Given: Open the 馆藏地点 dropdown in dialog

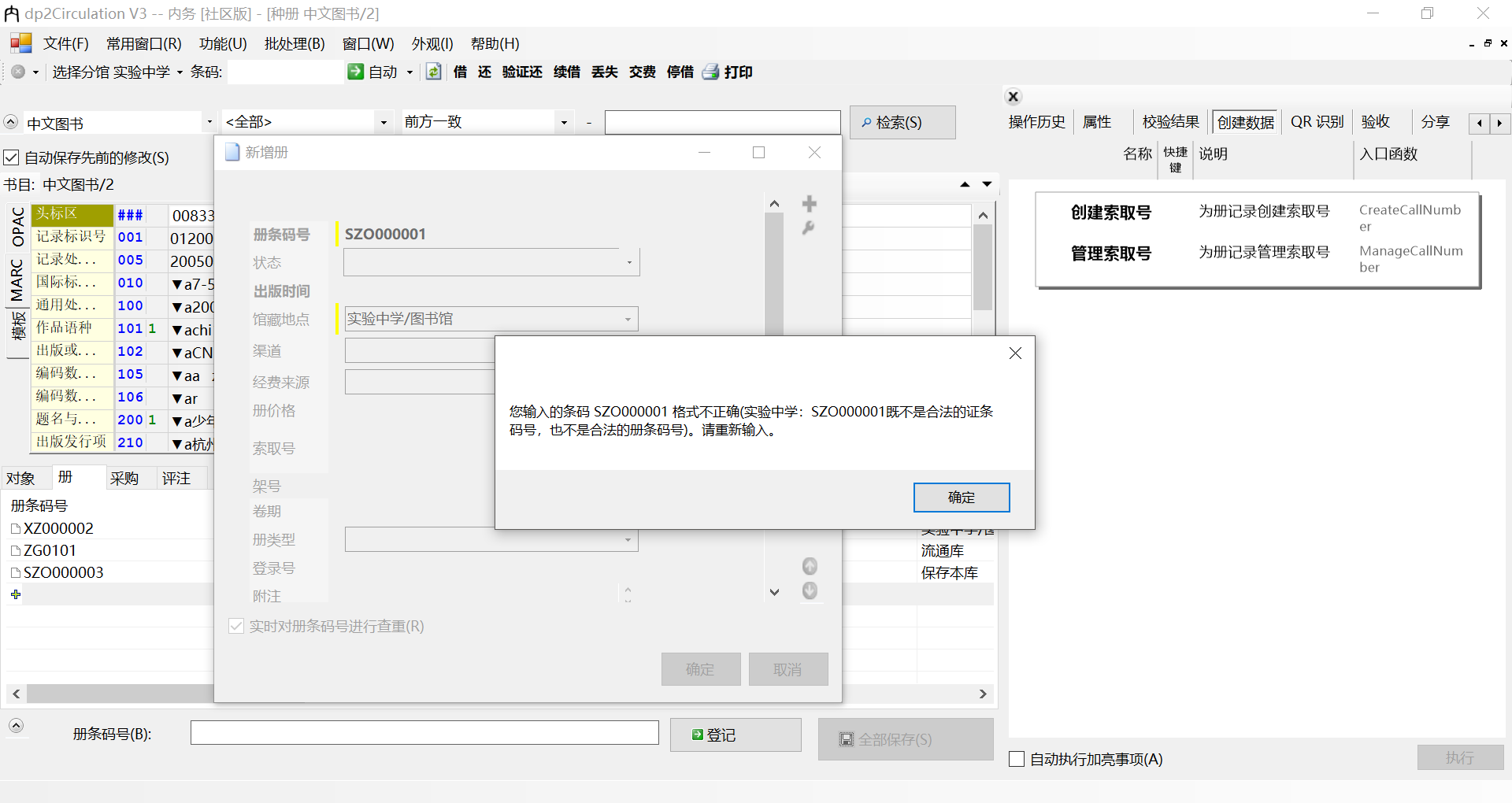Looking at the screenshot, I should click(x=628, y=319).
